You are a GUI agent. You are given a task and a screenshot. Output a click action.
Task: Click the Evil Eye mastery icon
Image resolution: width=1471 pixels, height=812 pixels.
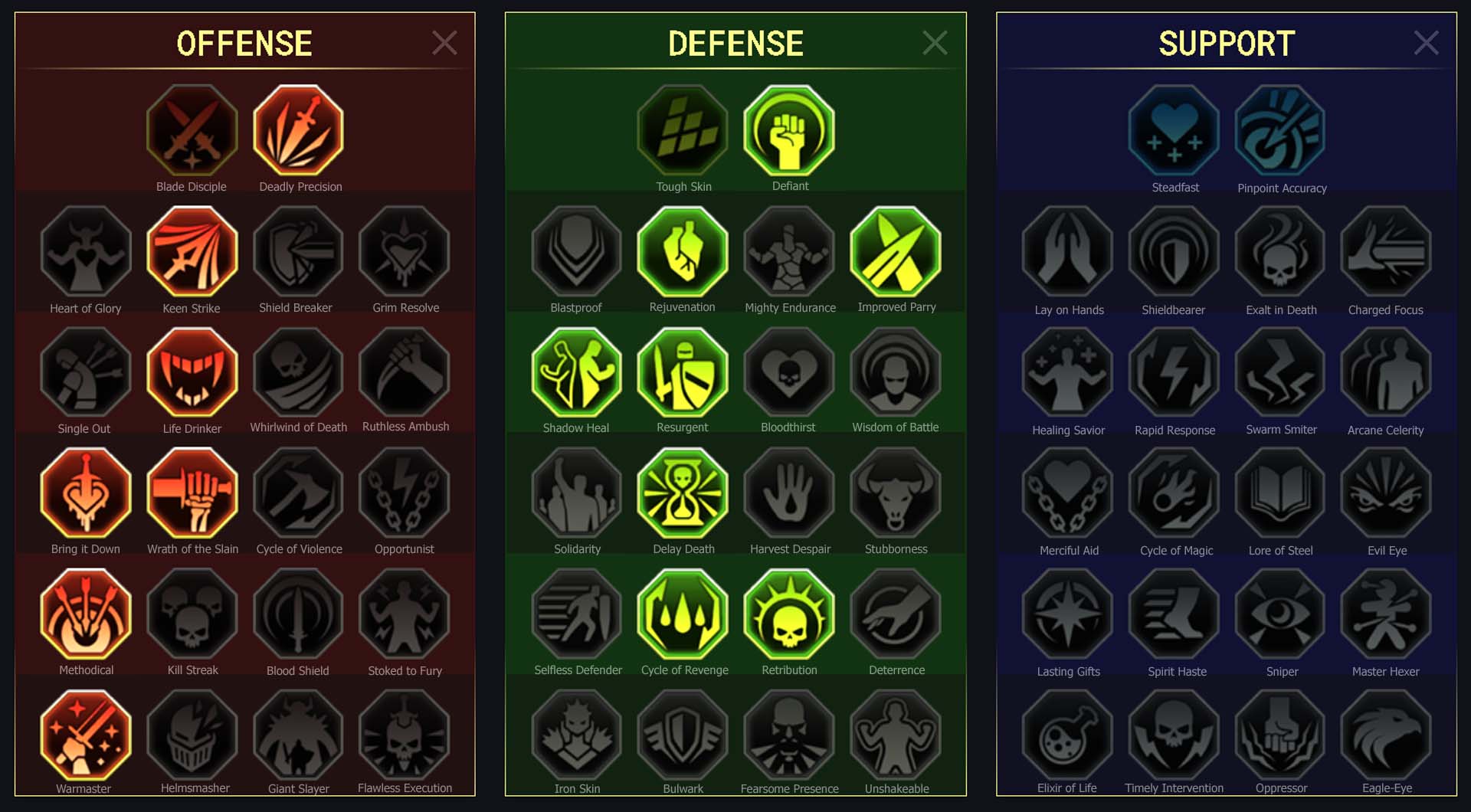[x=1386, y=493]
